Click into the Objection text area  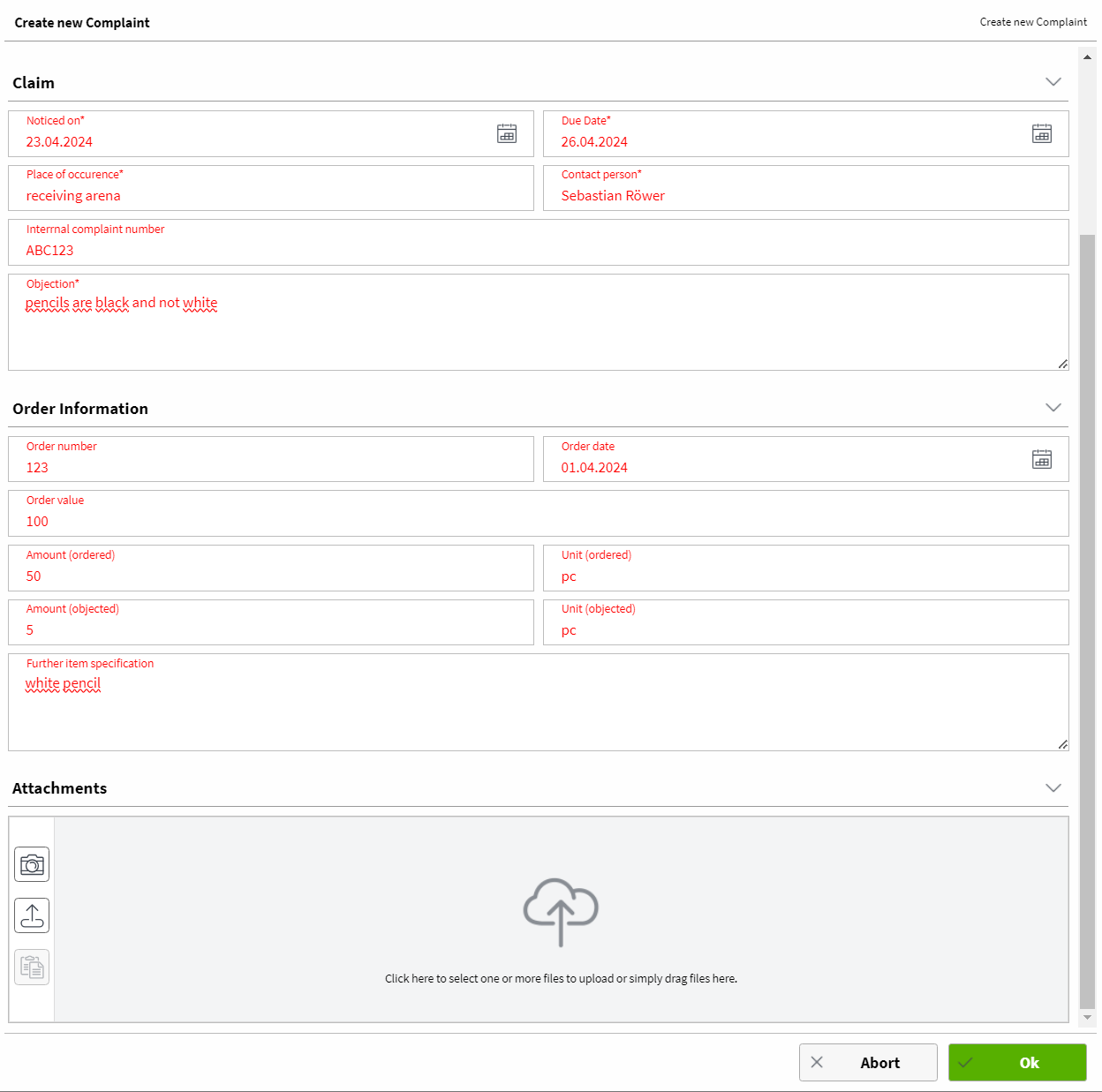coord(539,322)
